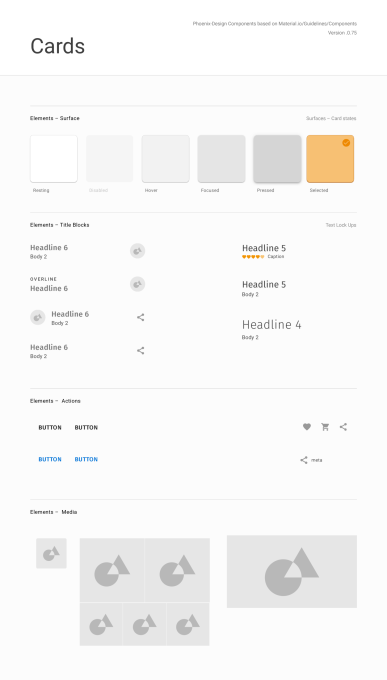This screenshot has width=387, height=680.
Task: Click the 'Hover' label under the card
Action: (x=151, y=190)
